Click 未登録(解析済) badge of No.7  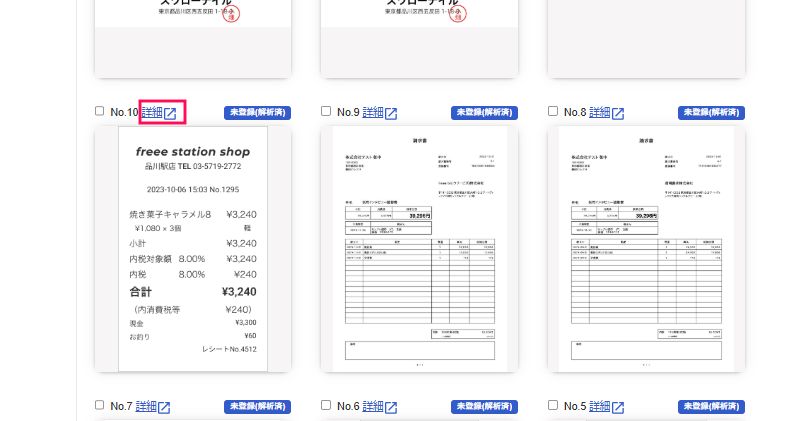[257, 406]
